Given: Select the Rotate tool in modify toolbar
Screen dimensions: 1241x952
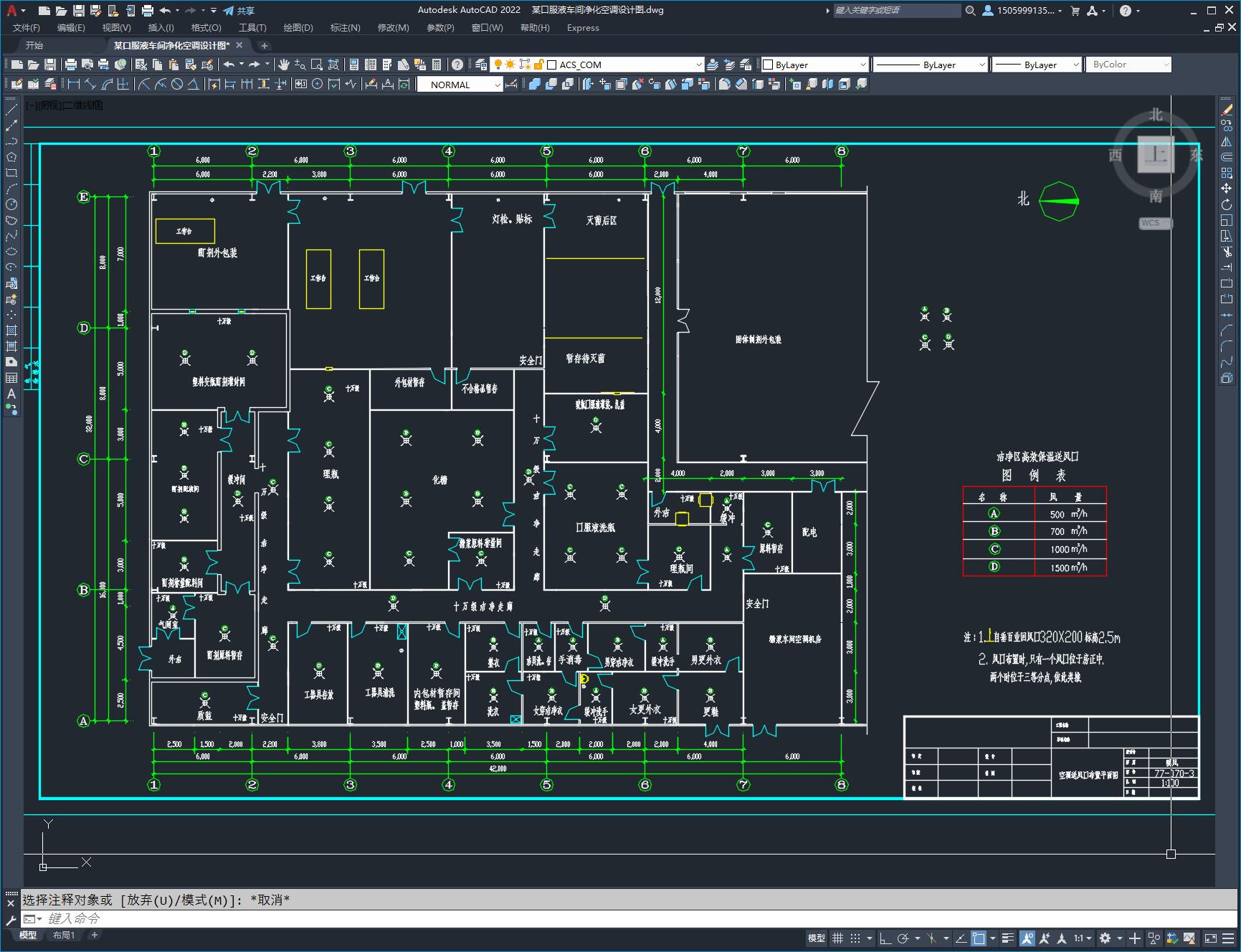Looking at the screenshot, I should (1227, 204).
